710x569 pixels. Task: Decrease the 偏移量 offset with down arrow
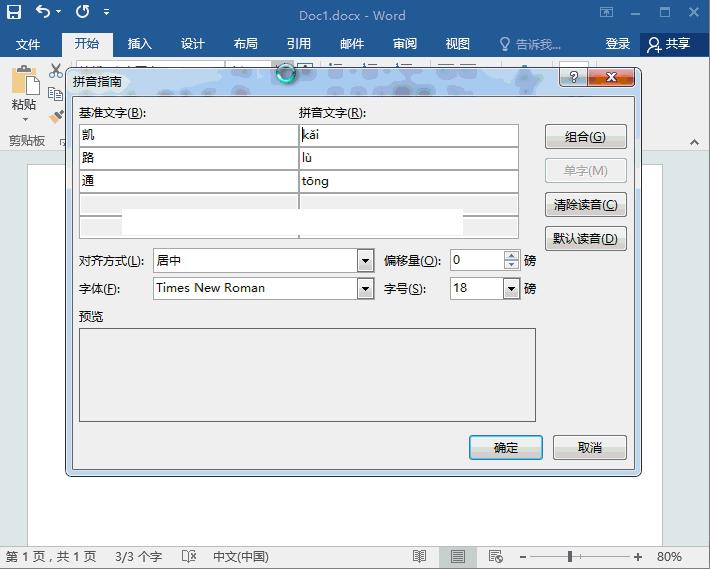[512, 265]
